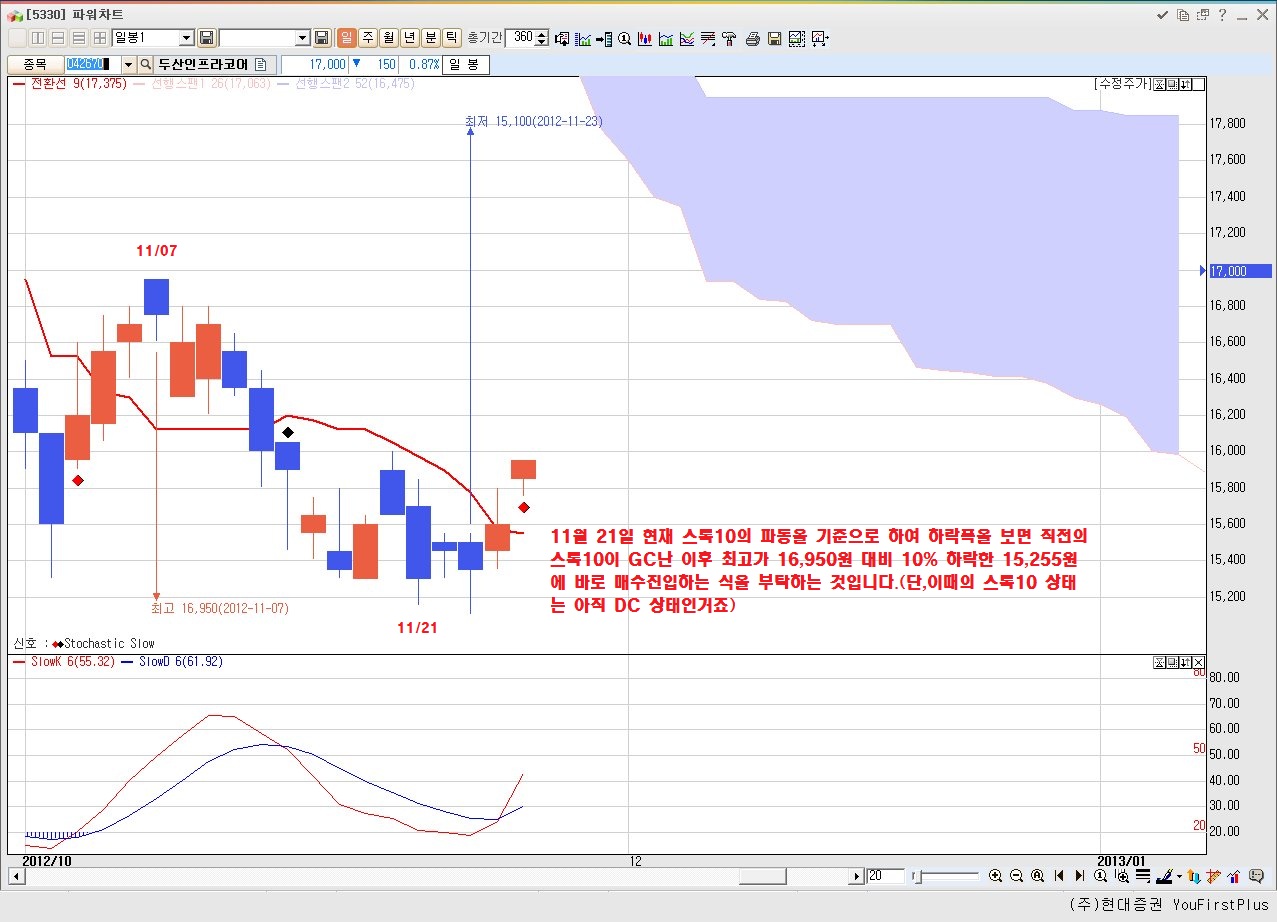Image resolution: width=1277 pixels, height=922 pixels.
Task: Switch to the 분 (minute) period
Action: (x=430, y=38)
